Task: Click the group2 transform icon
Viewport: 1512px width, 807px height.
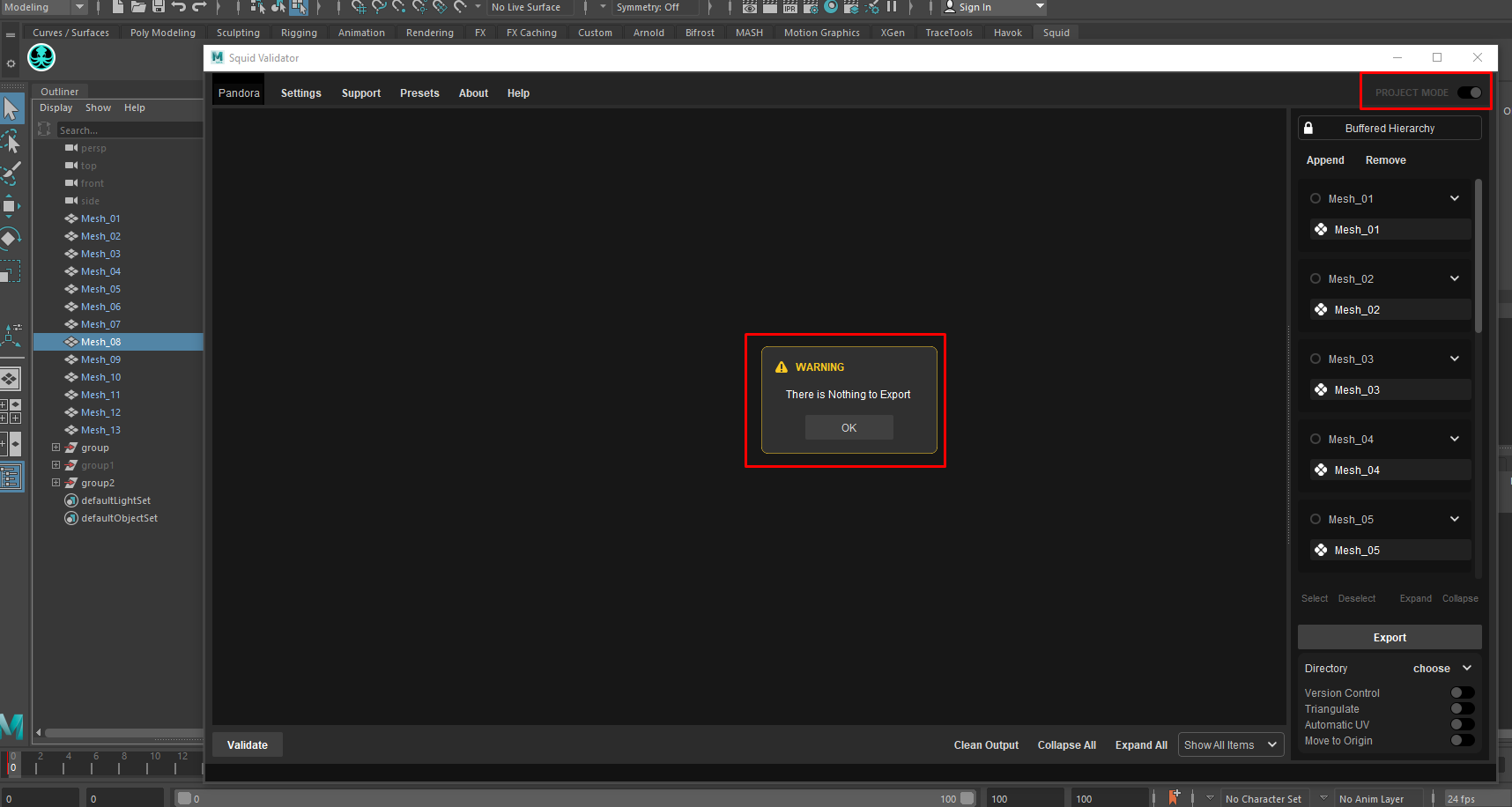Action: 71,483
